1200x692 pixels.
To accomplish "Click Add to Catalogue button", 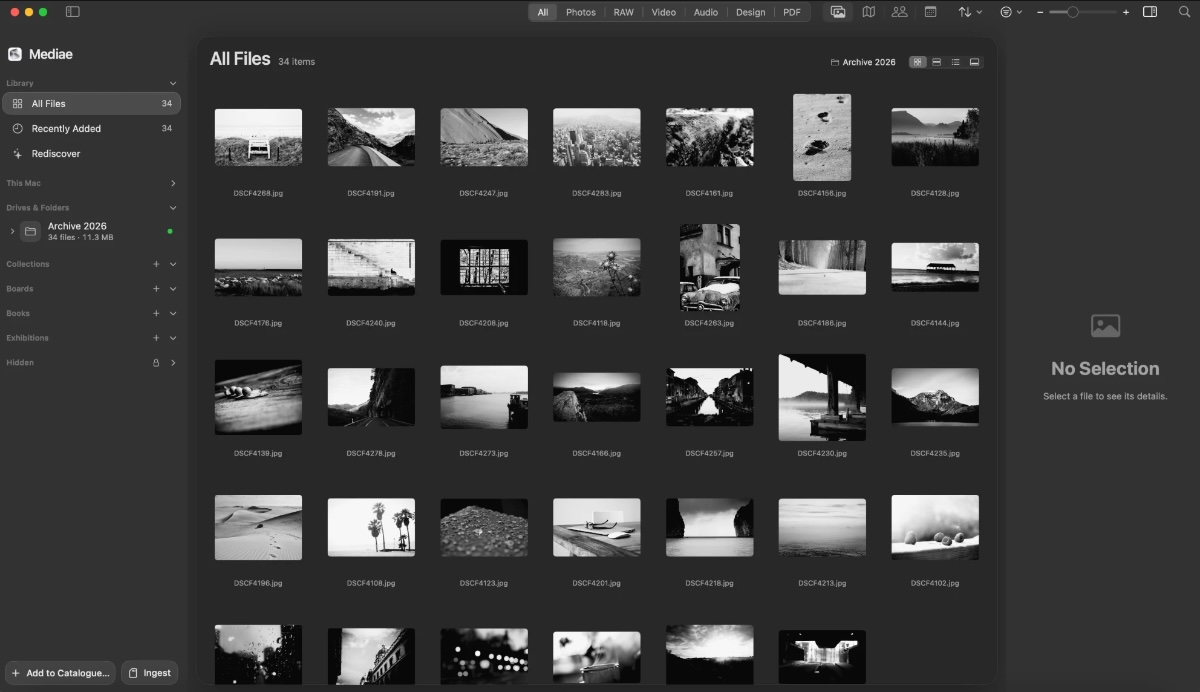I will pos(60,673).
